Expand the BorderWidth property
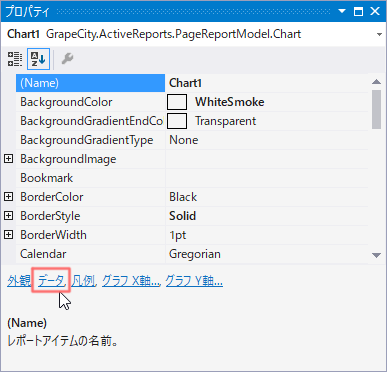Image resolution: width=387 pixels, height=372 pixels. click(x=8, y=235)
